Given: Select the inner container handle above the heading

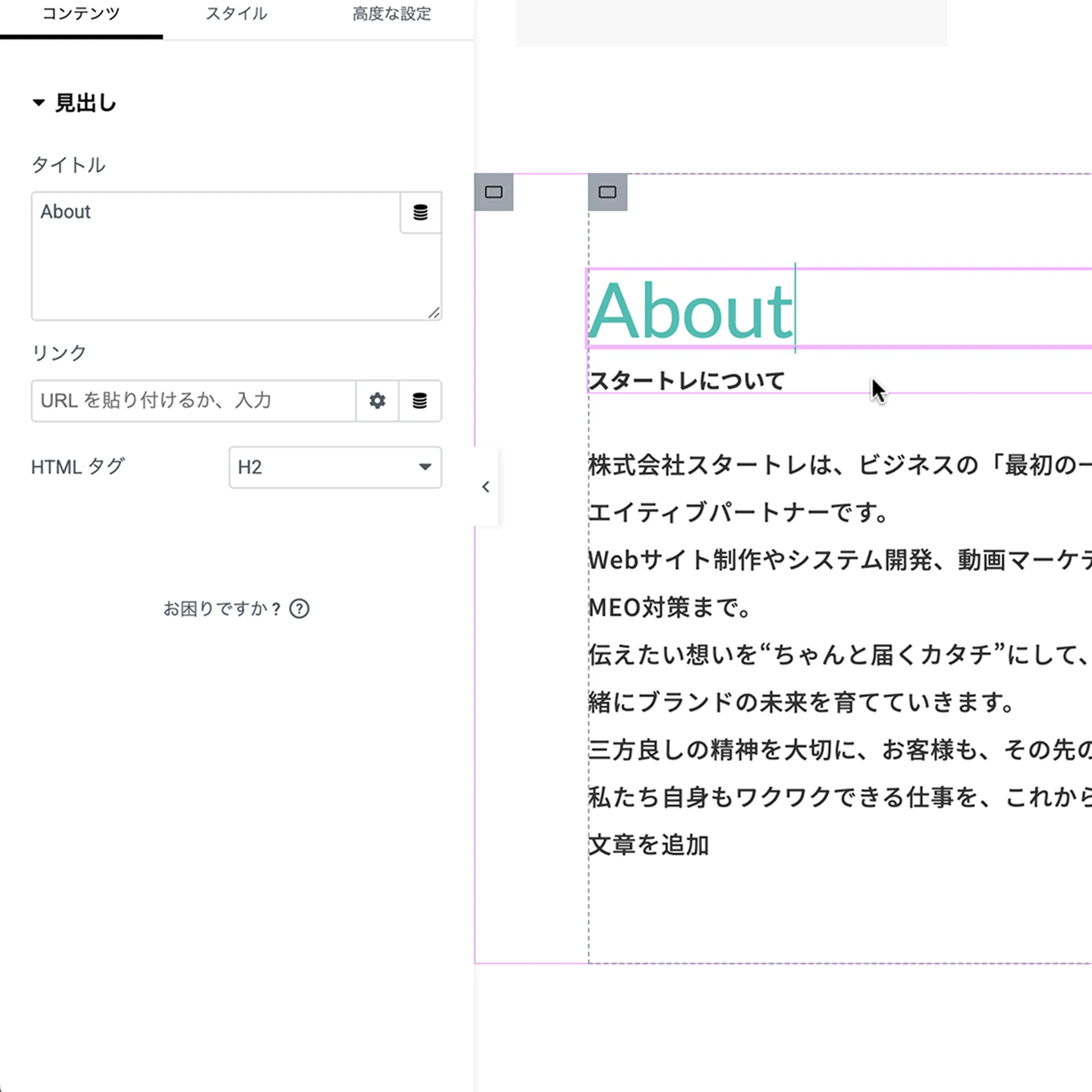Looking at the screenshot, I should pos(607,192).
